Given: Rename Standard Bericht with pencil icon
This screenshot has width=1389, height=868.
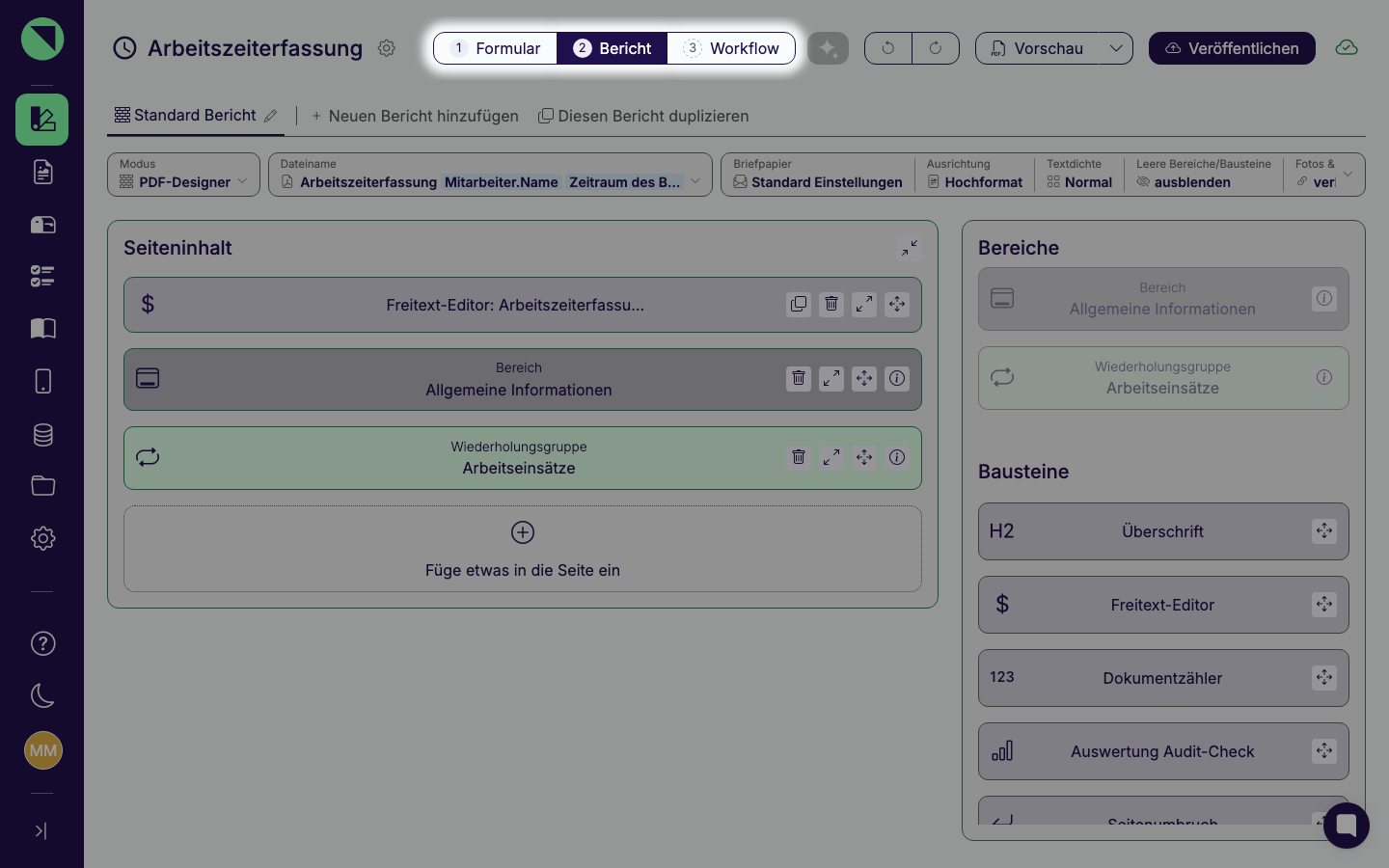Looking at the screenshot, I should coord(271,116).
